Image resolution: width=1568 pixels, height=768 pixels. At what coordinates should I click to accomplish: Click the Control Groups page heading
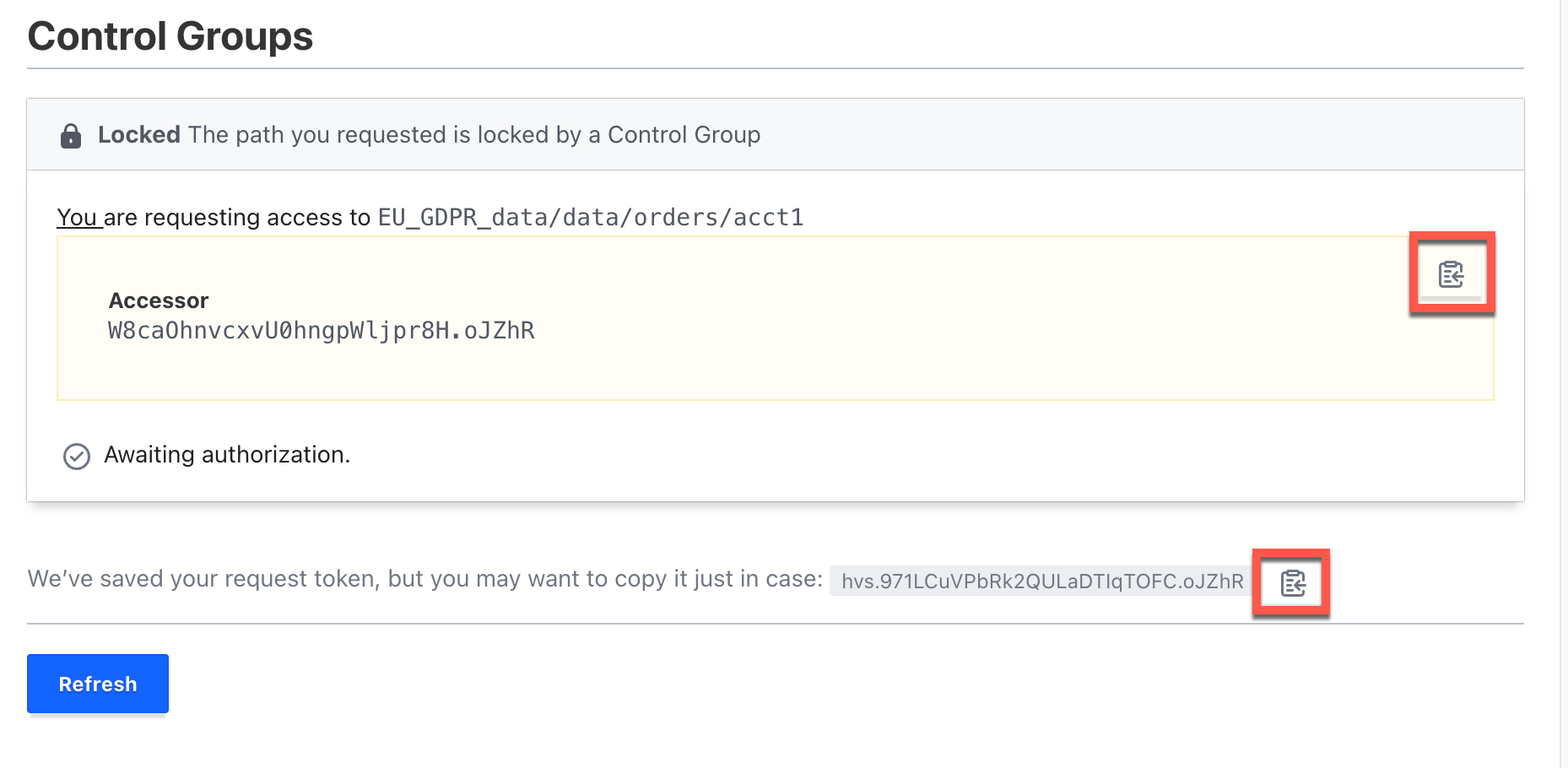click(170, 35)
